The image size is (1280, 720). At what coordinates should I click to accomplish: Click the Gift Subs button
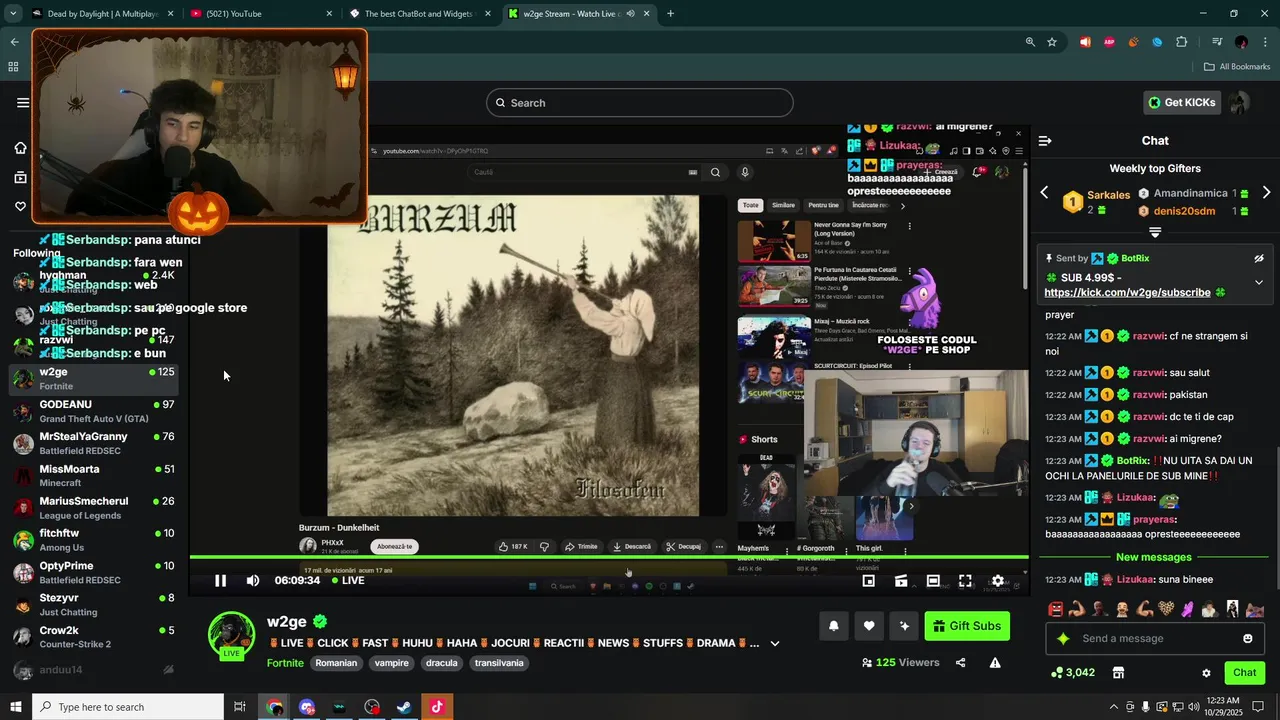[x=967, y=626]
